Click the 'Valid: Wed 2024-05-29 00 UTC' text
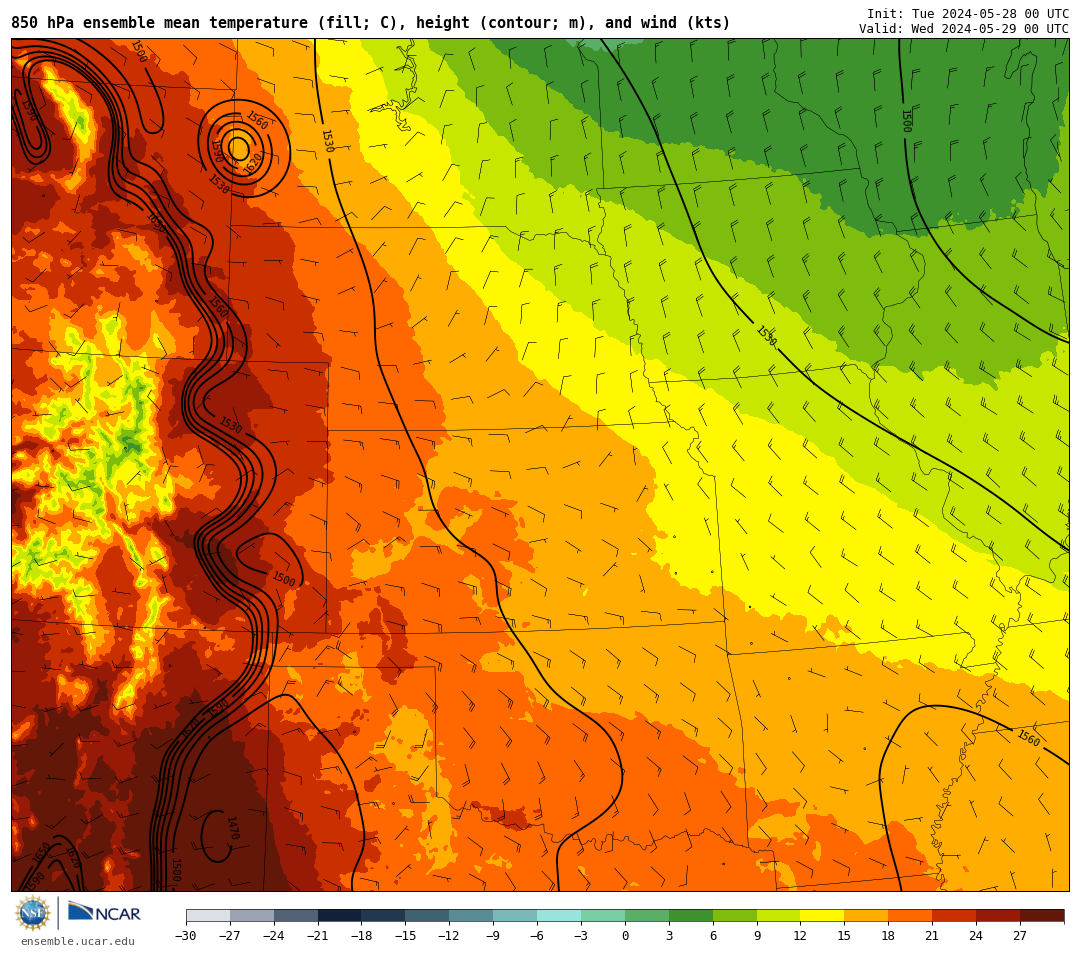This screenshot has height=954, width=1080. [964, 28]
